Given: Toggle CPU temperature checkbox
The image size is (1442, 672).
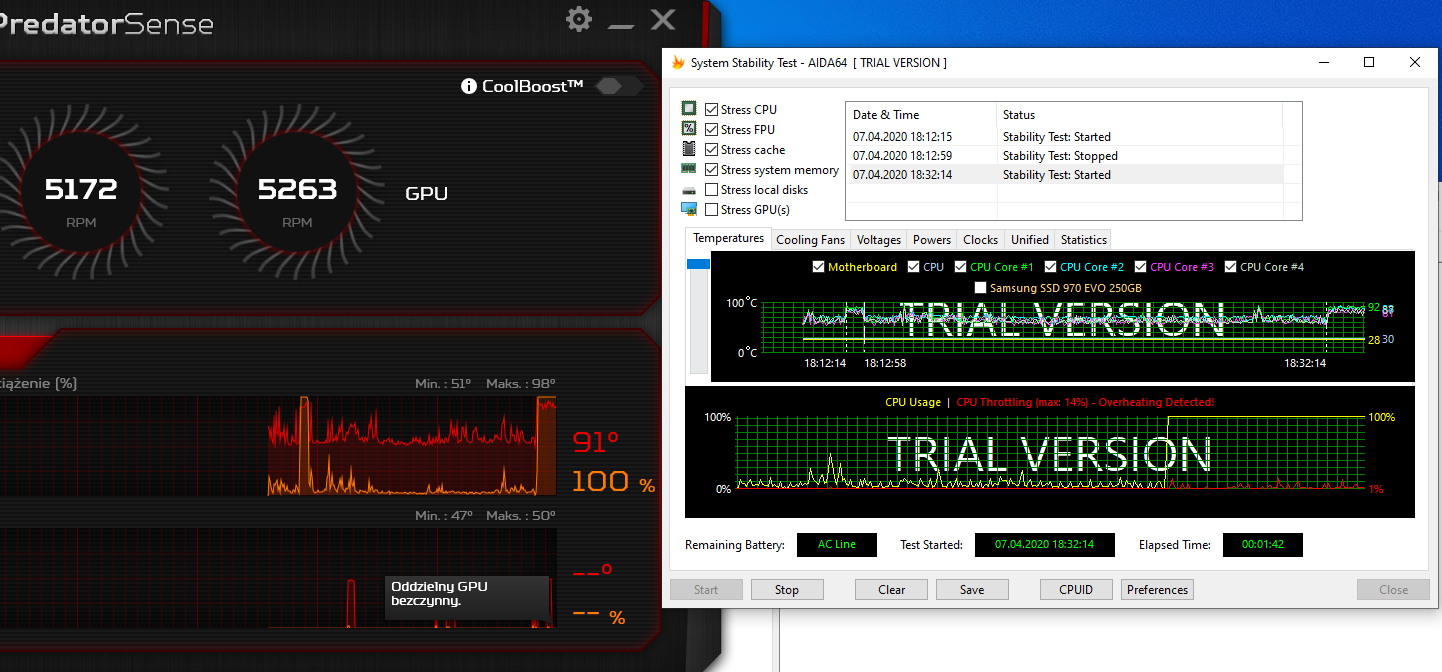Looking at the screenshot, I should point(913,267).
